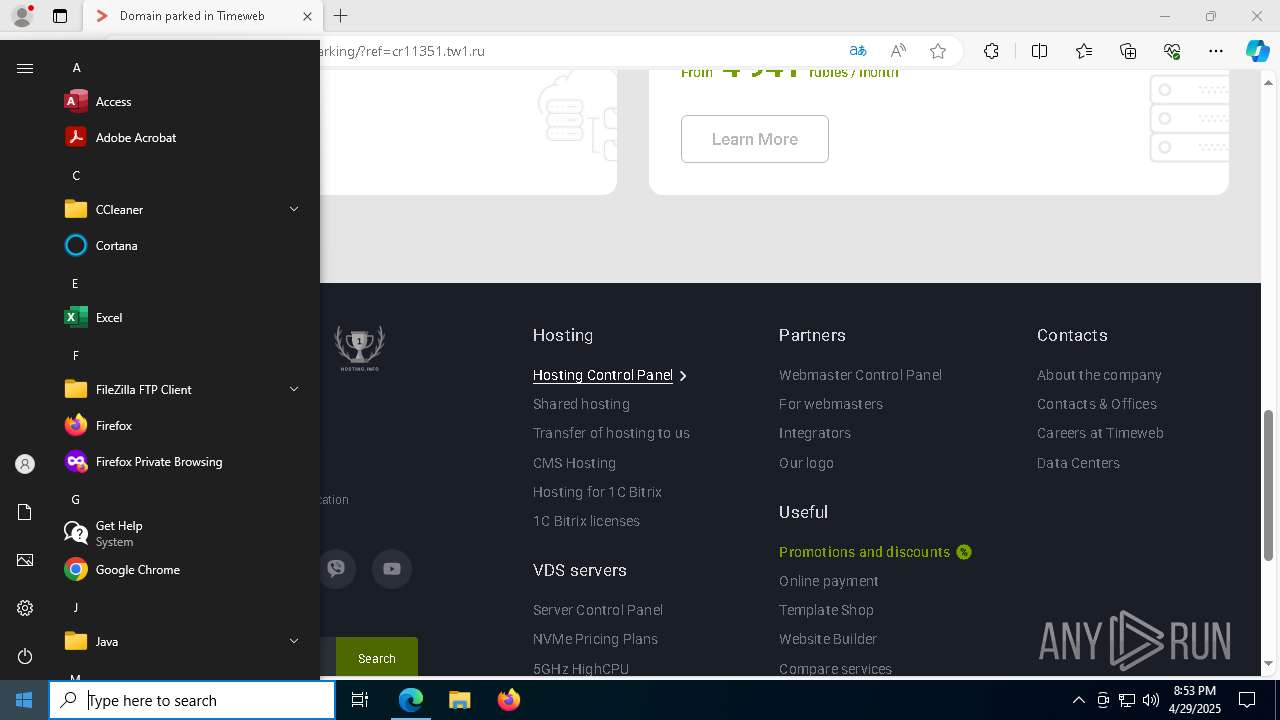The height and width of the screenshot is (720, 1280).
Task: Show hidden system tray icons
Action: pos(1078,700)
